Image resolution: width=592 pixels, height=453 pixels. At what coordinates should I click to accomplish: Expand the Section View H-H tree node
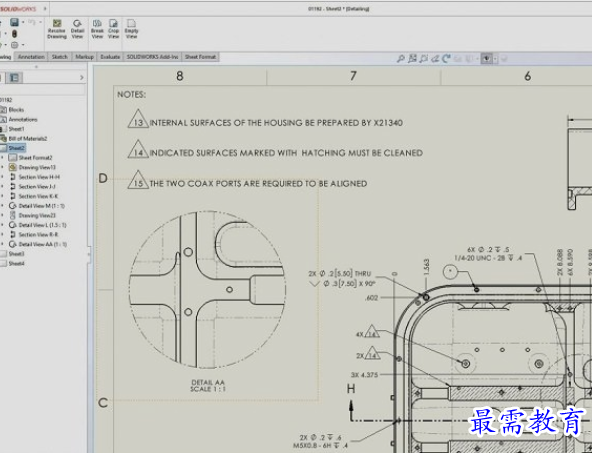coord(3,177)
